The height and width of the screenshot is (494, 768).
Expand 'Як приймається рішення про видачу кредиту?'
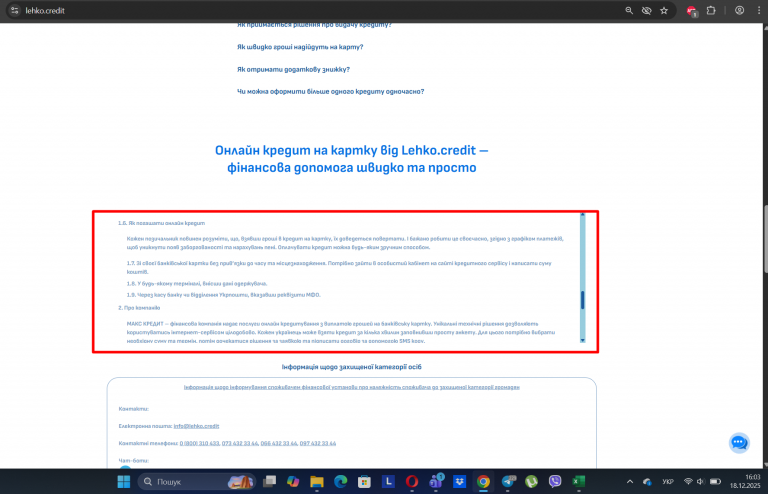pyautogui.click(x=314, y=25)
